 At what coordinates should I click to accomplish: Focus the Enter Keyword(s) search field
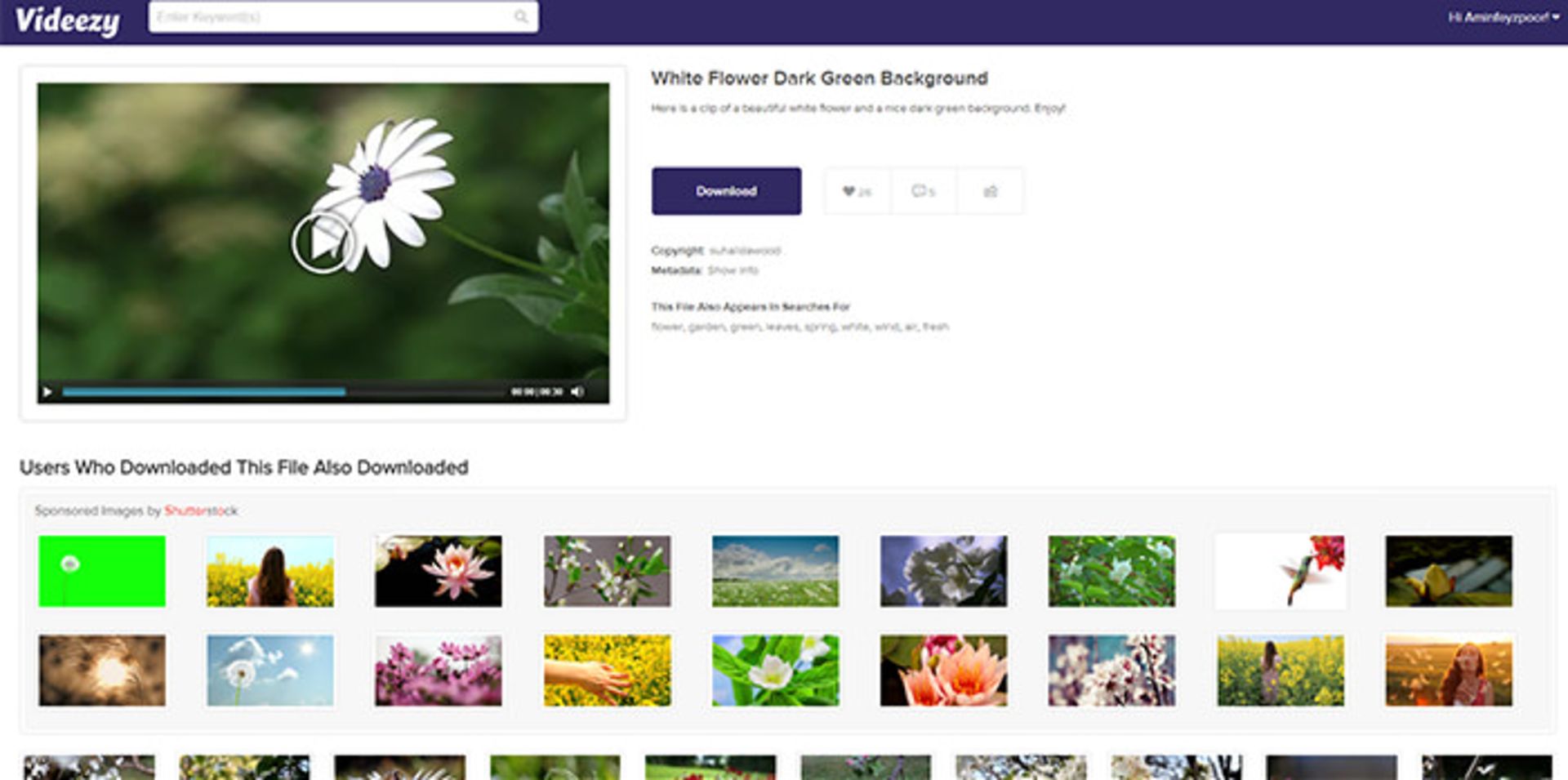pyautogui.click(x=331, y=17)
